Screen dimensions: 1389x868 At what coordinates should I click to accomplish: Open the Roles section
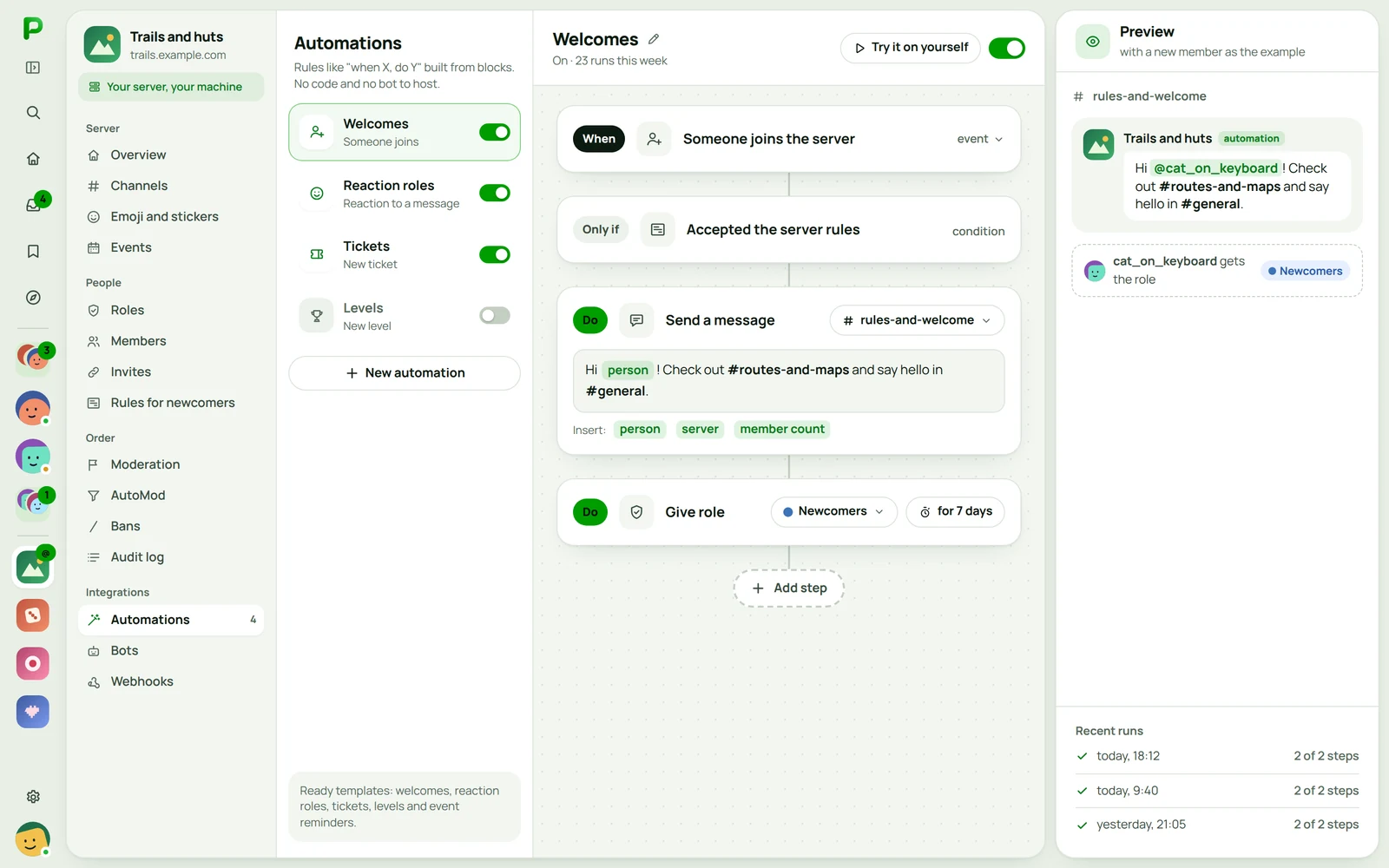click(171, 311)
